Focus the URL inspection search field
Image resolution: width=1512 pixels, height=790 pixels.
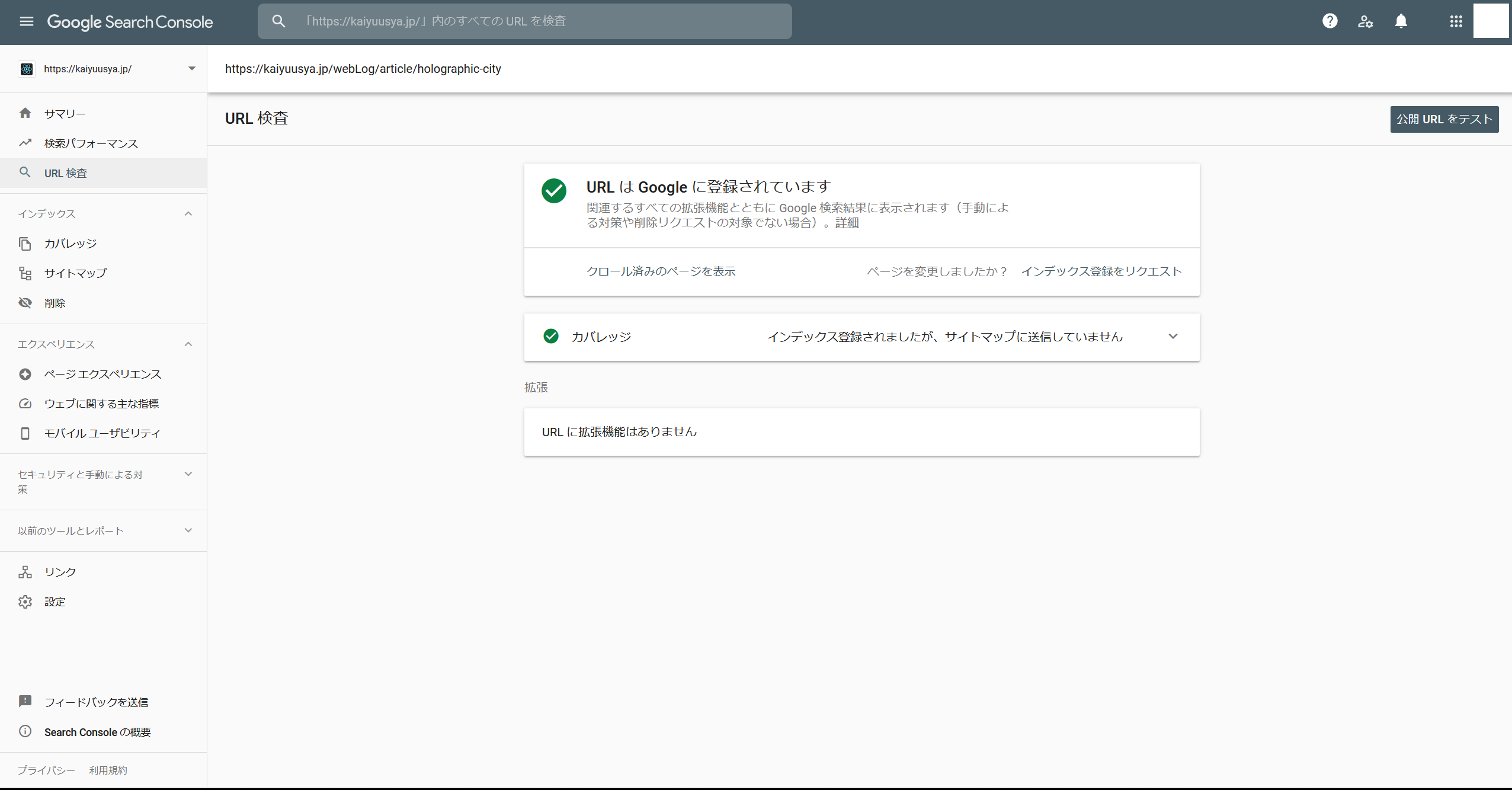[x=525, y=21]
